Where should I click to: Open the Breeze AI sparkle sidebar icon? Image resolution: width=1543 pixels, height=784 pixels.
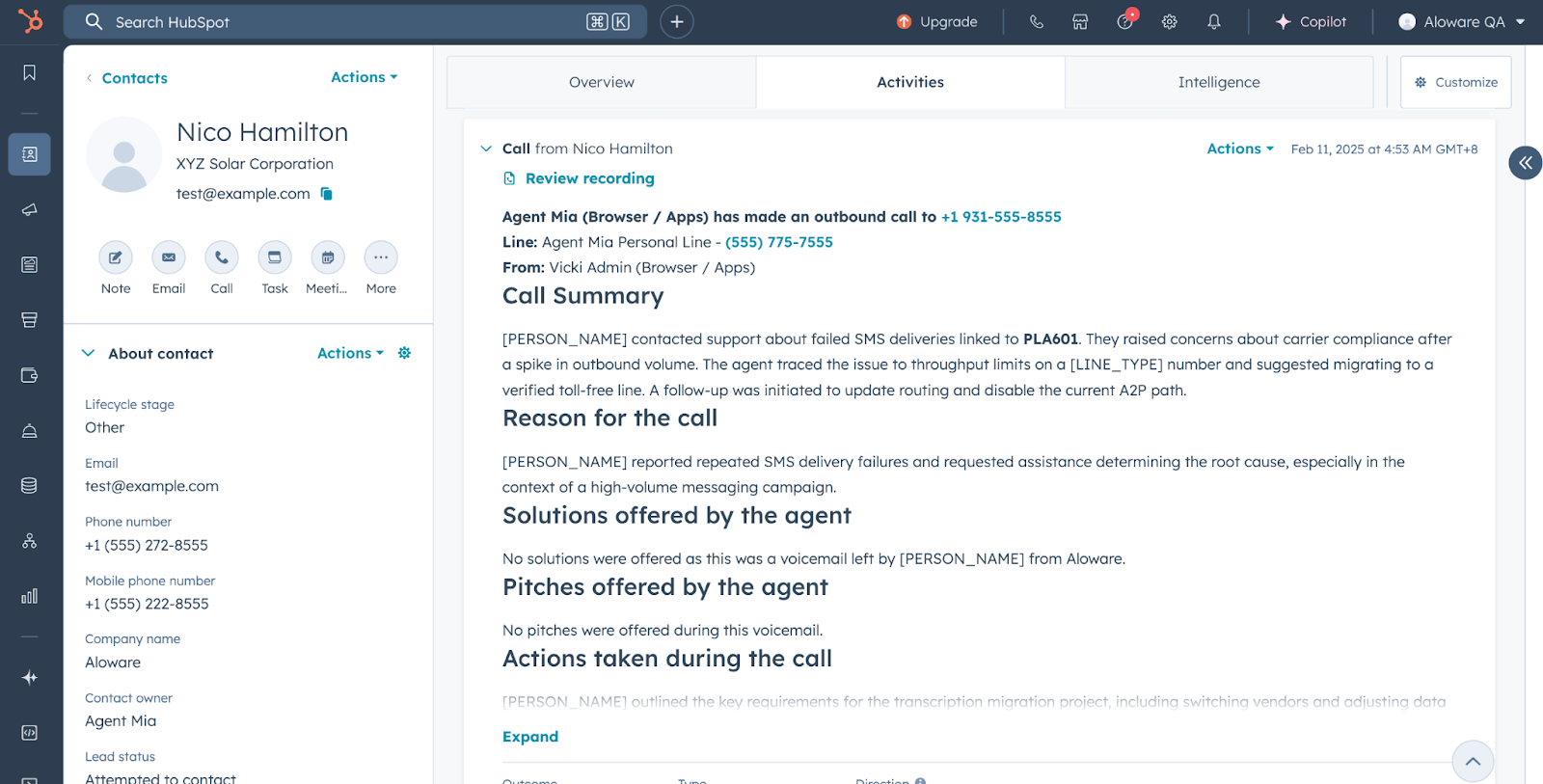point(30,677)
